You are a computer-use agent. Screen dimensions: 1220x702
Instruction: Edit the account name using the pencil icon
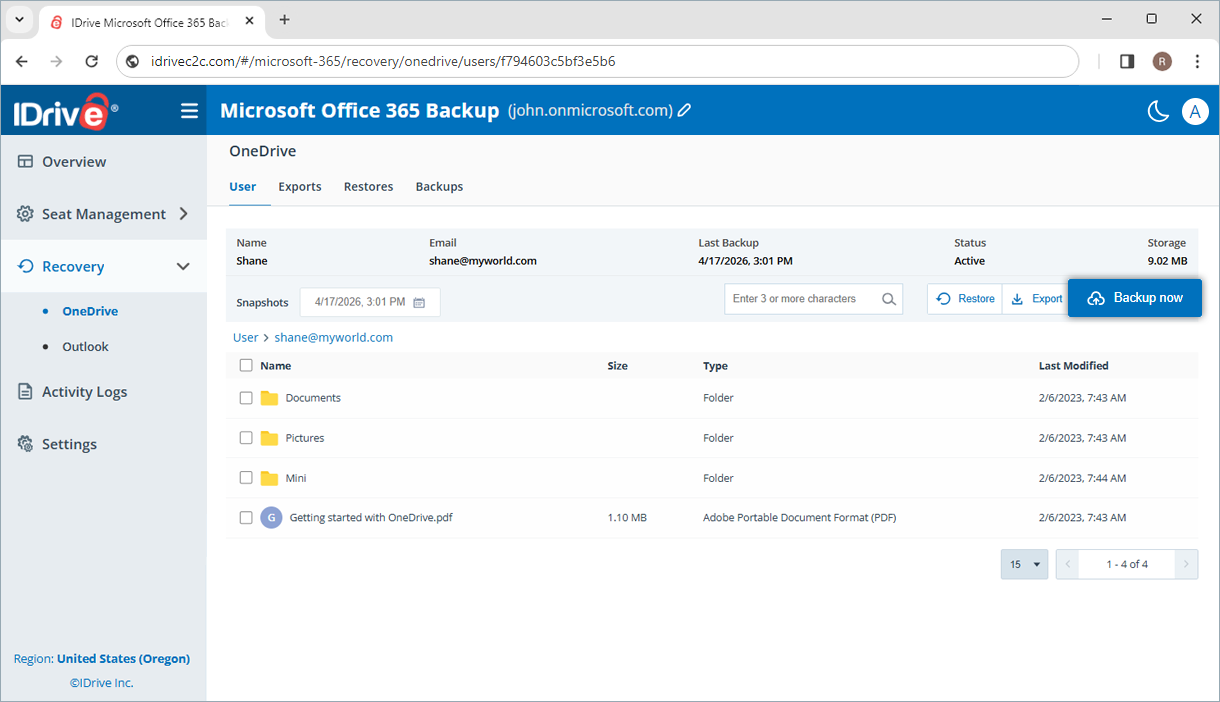tap(684, 110)
